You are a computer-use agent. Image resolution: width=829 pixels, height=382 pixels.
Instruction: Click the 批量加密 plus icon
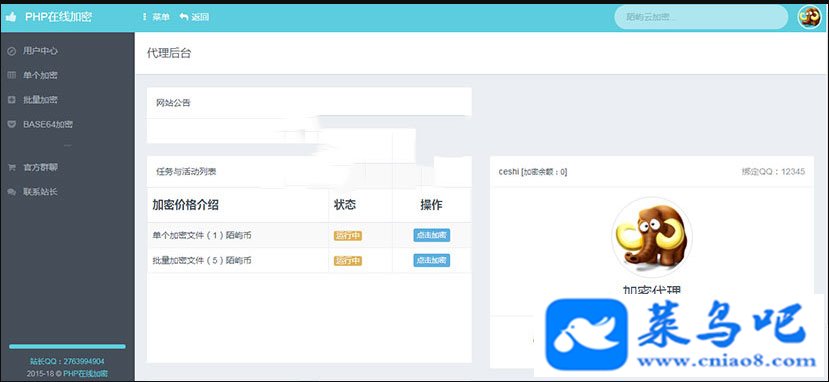[x=11, y=100]
